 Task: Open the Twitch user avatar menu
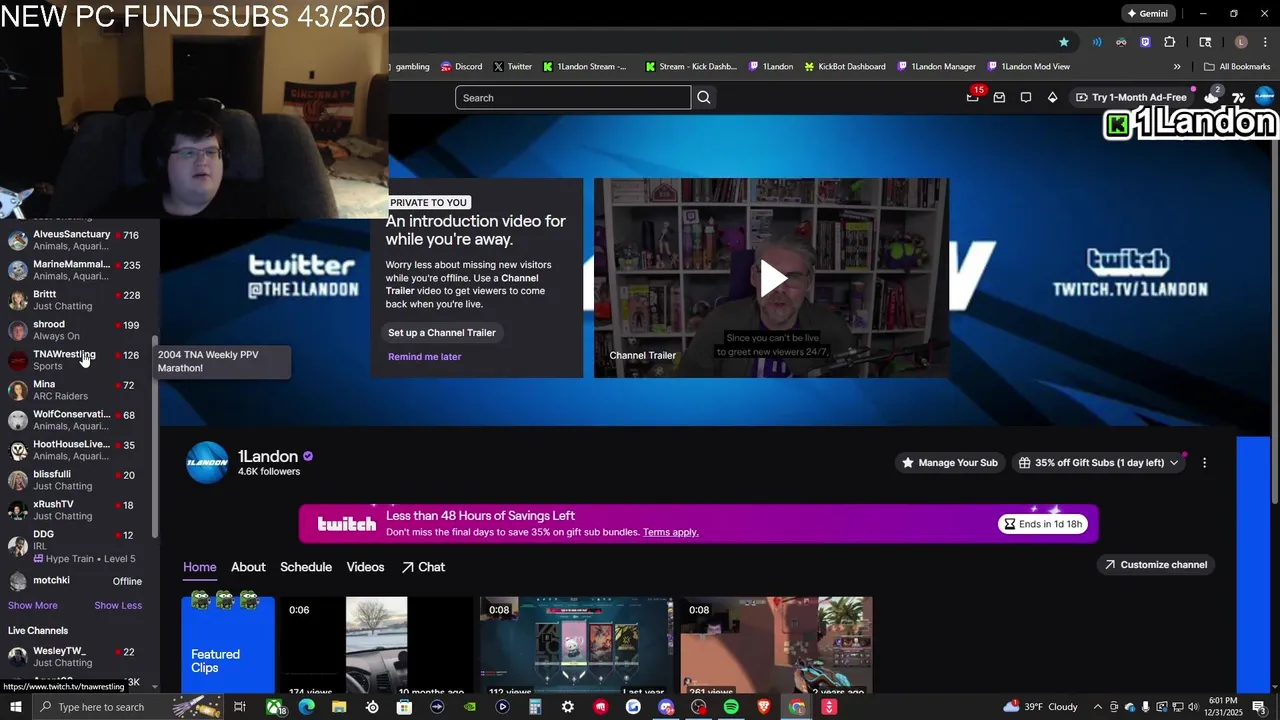coord(1265,97)
